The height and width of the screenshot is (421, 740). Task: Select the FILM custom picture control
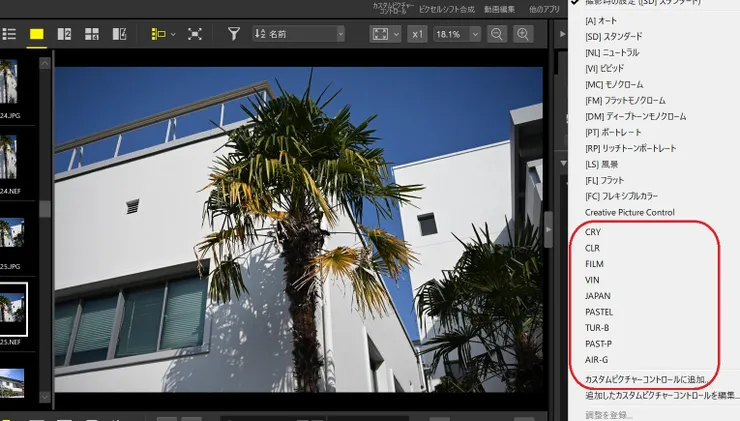point(594,264)
